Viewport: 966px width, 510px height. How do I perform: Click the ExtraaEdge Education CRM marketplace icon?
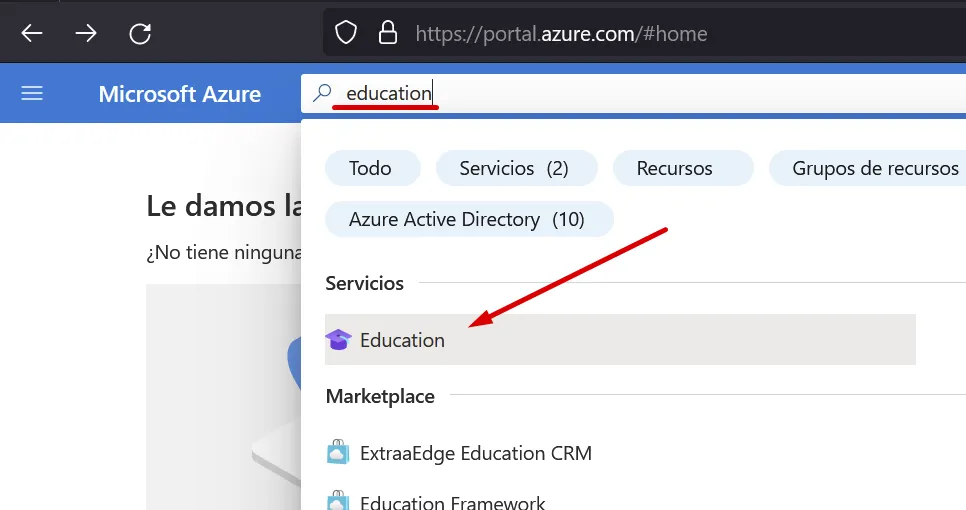[339, 453]
